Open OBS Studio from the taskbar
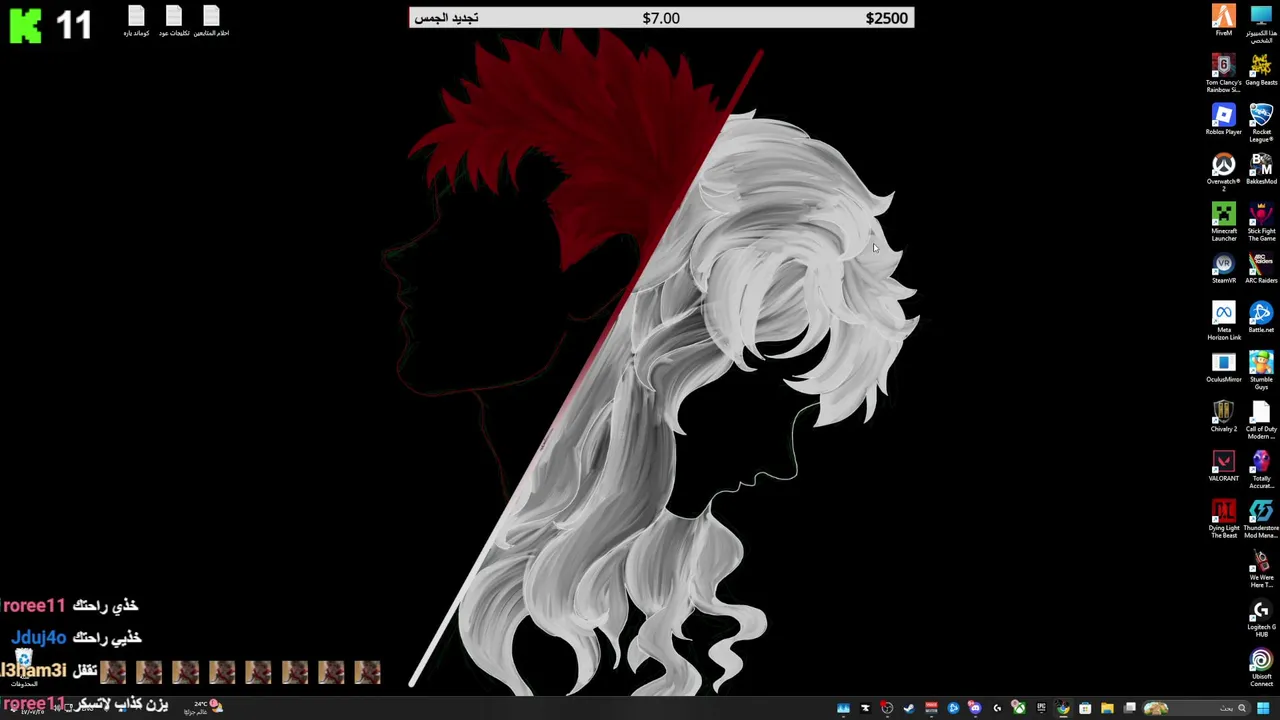The height and width of the screenshot is (720, 1280). pos(887,708)
